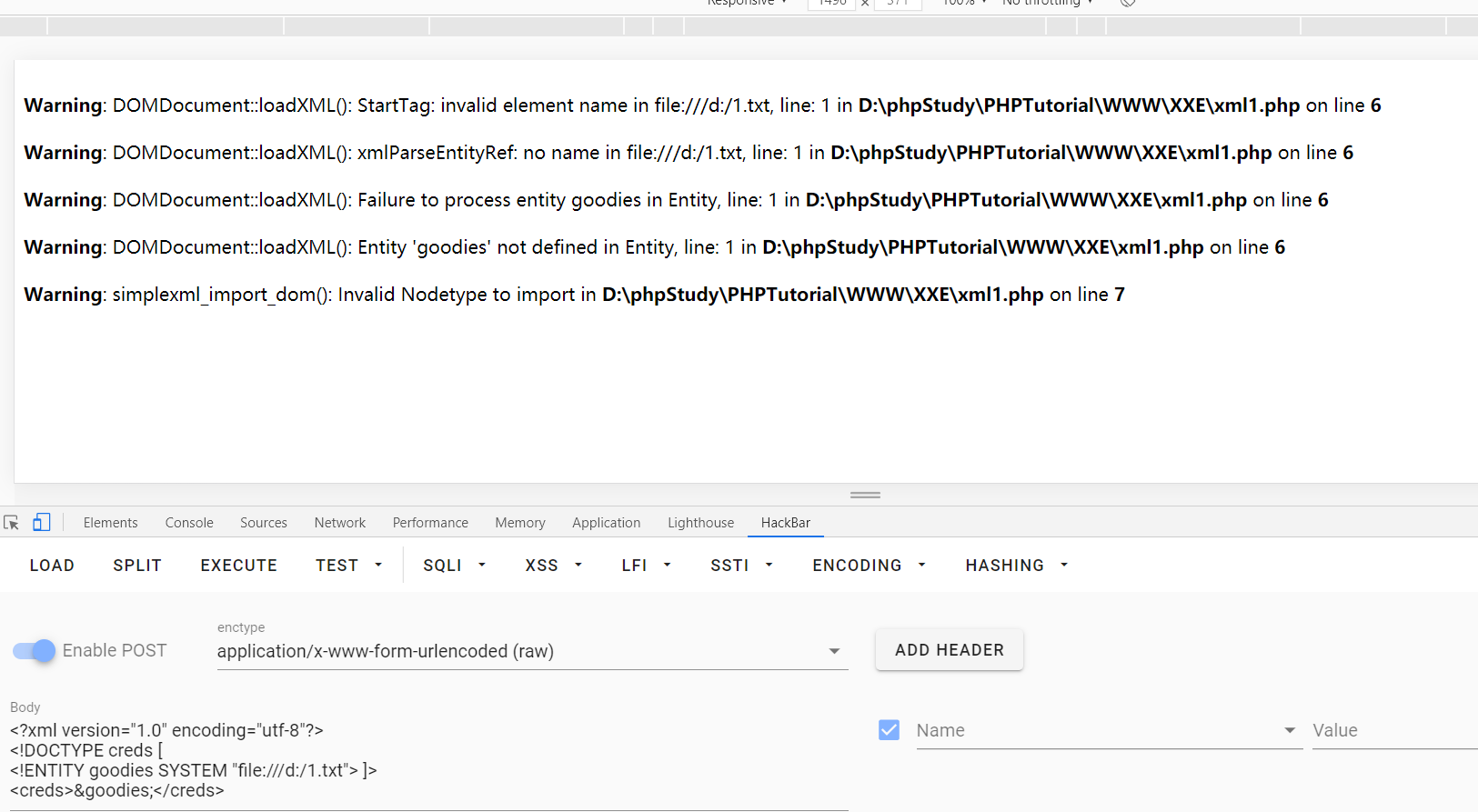Expand the TEST dropdown menu

[349, 566]
